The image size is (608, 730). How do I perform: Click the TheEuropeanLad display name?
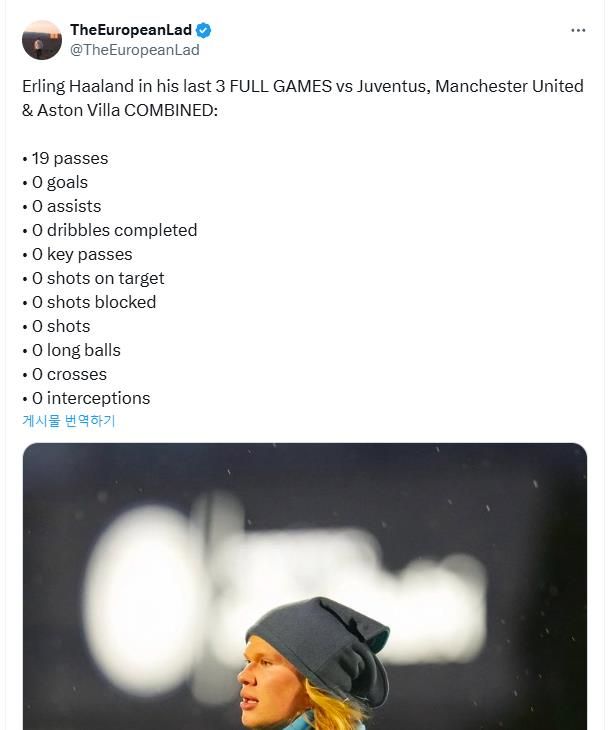[x=130, y=31]
